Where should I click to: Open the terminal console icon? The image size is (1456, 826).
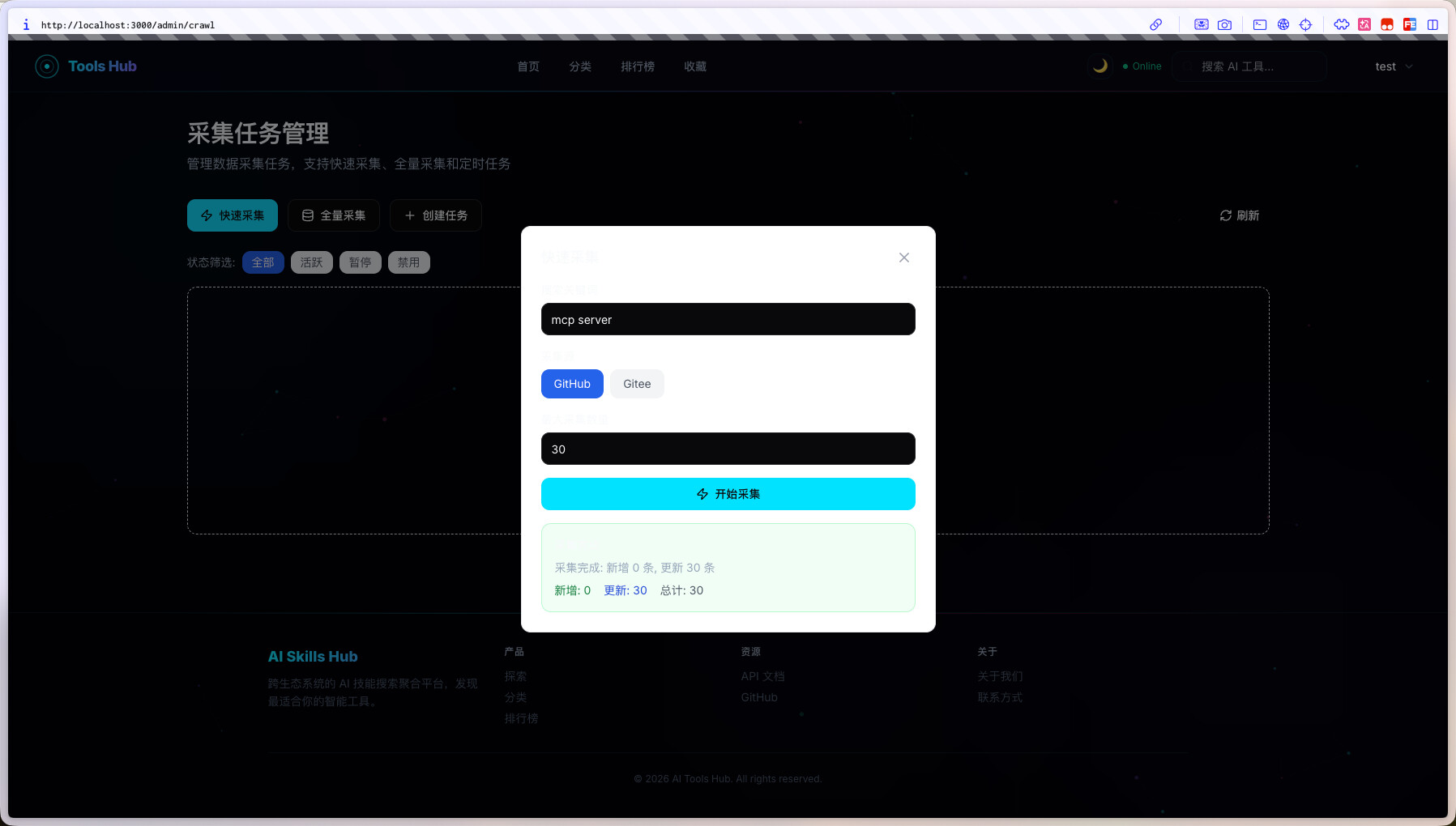tap(1260, 25)
